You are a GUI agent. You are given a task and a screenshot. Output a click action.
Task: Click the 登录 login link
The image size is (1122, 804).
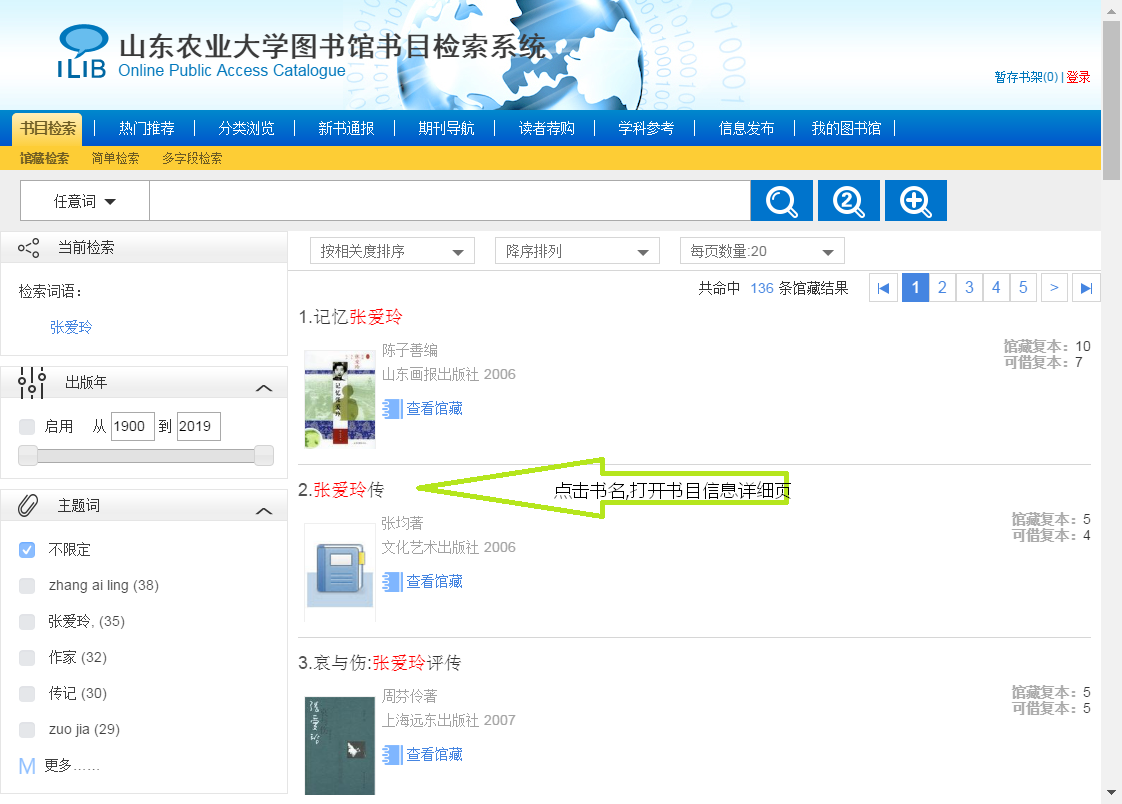(x=1078, y=77)
